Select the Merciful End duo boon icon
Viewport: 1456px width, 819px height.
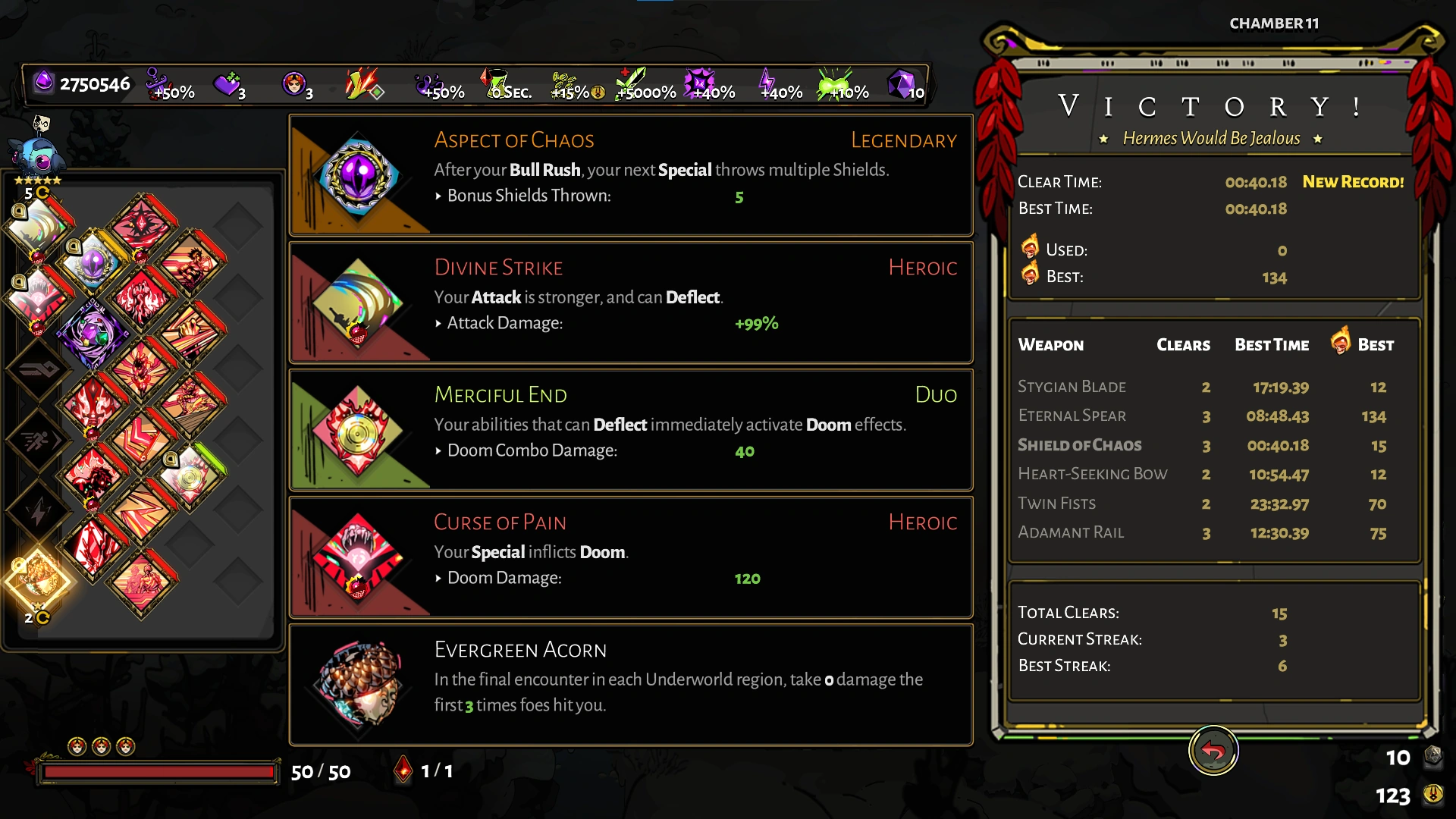click(358, 430)
